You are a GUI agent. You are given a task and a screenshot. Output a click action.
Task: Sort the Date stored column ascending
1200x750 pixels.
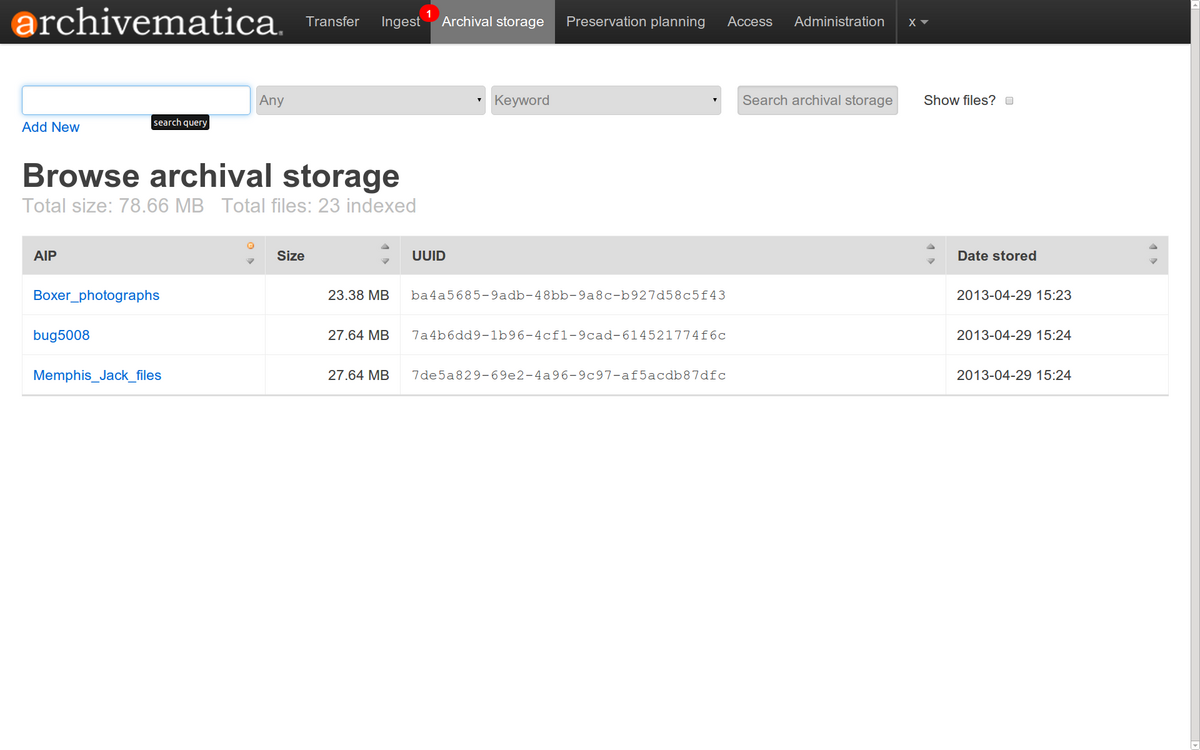(x=1152, y=247)
